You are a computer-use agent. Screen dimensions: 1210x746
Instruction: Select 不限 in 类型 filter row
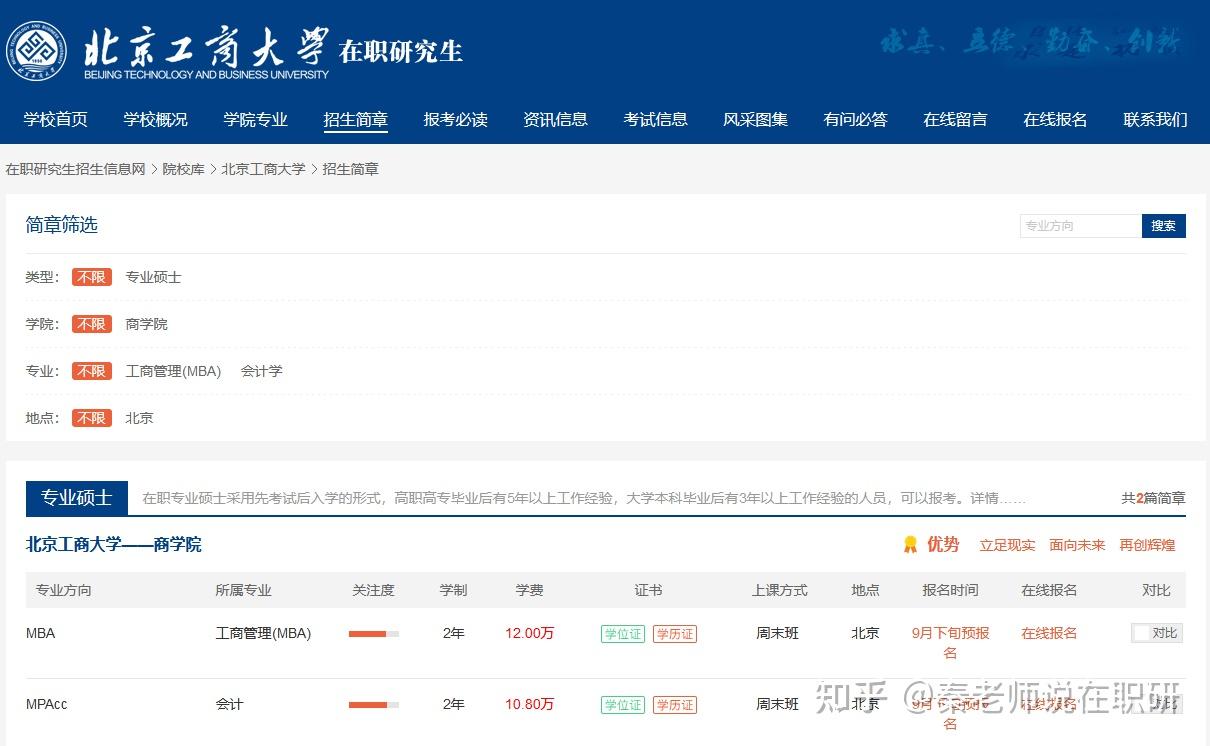pos(92,277)
